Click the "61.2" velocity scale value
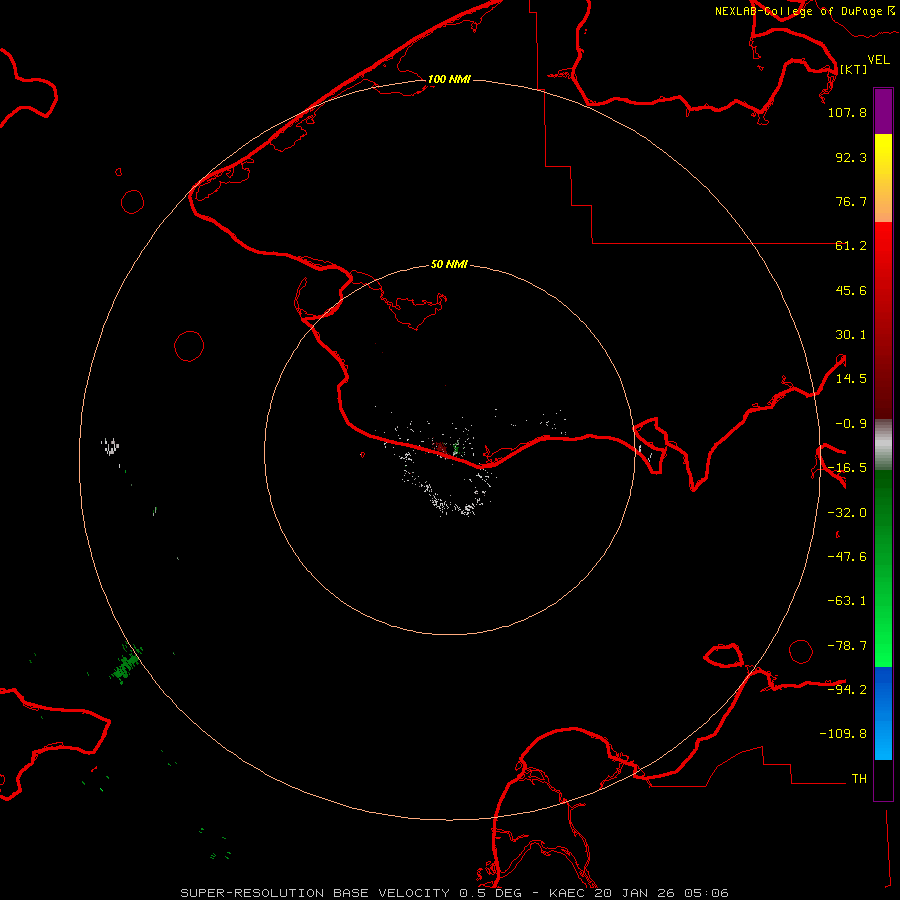The width and height of the screenshot is (900, 900). coord(851,246)
